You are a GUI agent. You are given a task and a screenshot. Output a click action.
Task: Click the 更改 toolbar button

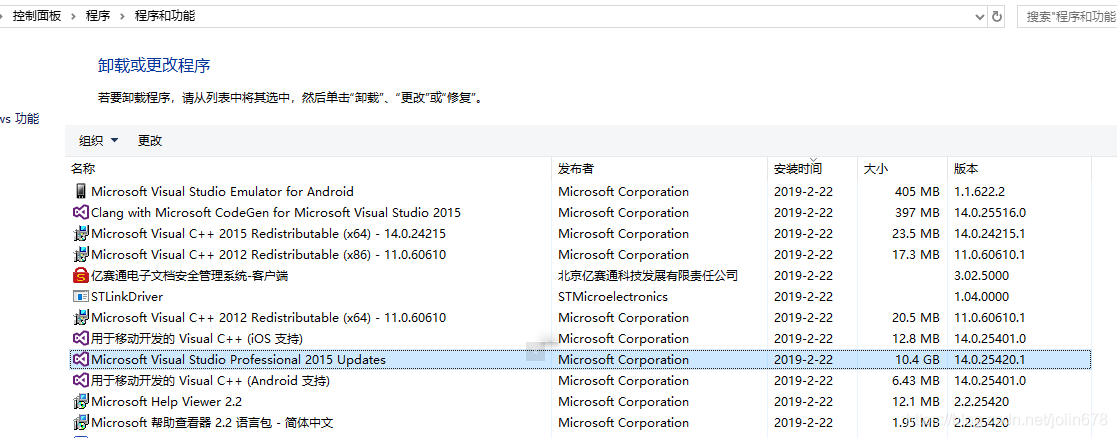(150, 141)
